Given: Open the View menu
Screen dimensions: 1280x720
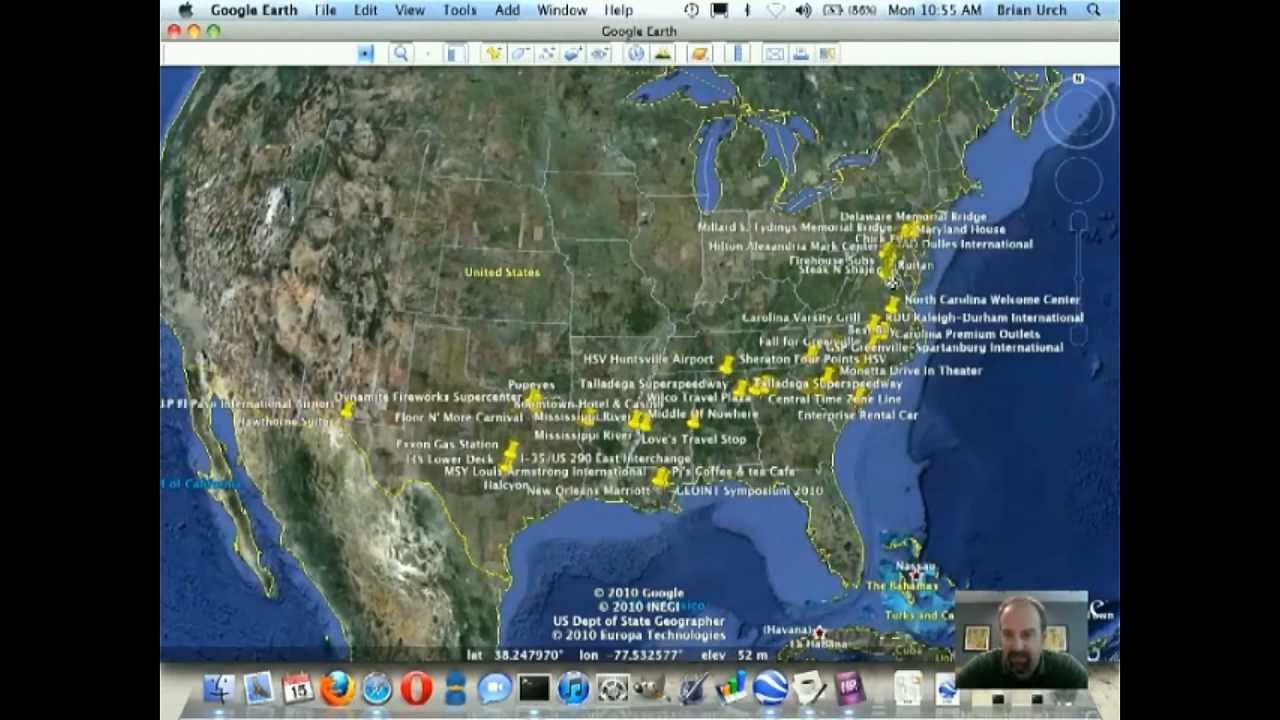Looking at the screenshot, I should pyautogui.click(x=410, y=10).
